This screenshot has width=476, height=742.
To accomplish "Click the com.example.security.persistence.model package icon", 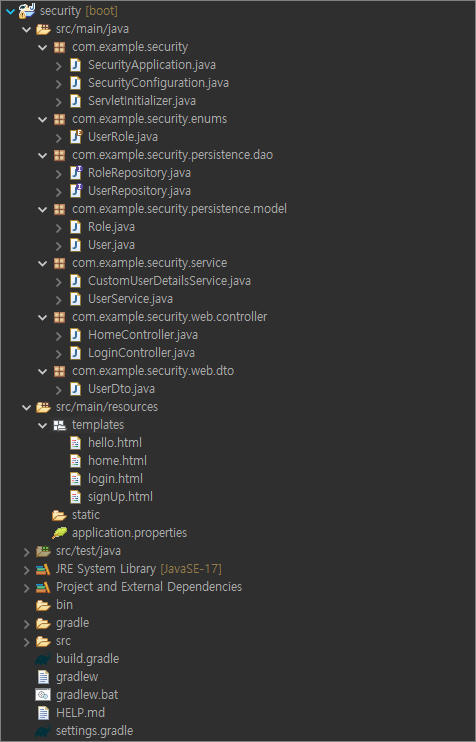I will (59, 209).
